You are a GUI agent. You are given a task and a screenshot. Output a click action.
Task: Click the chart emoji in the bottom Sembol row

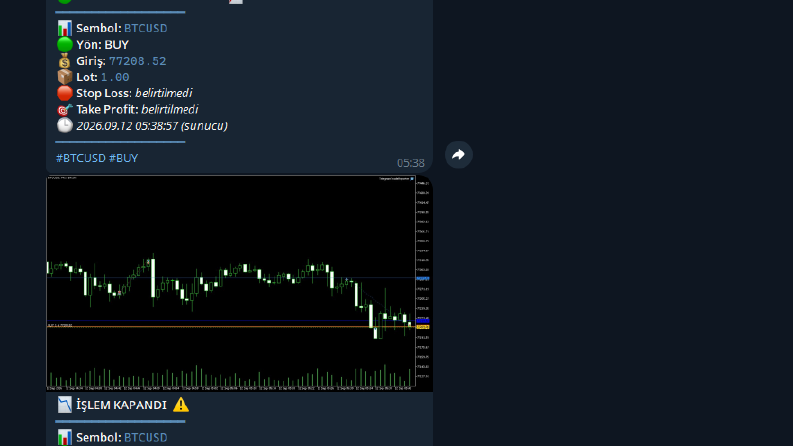click(65, 437)
